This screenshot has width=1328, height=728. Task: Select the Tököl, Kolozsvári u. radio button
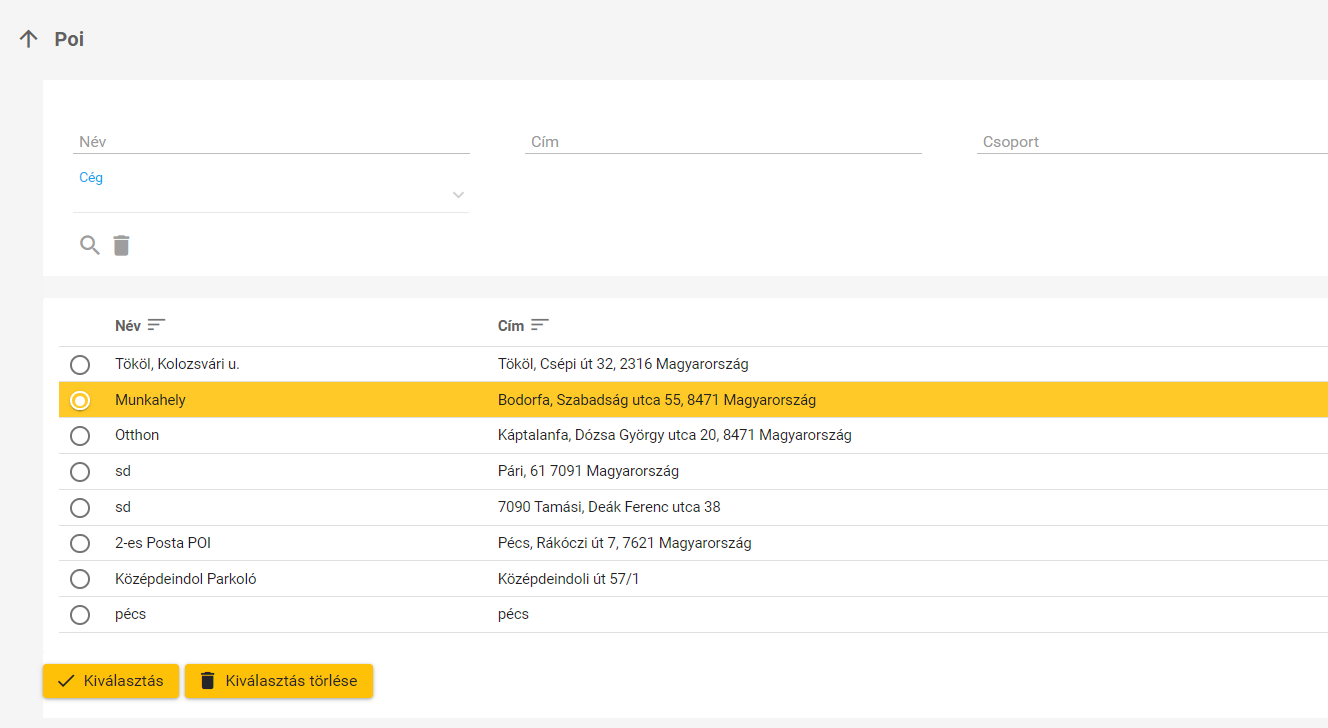click(x=80, y=365)
